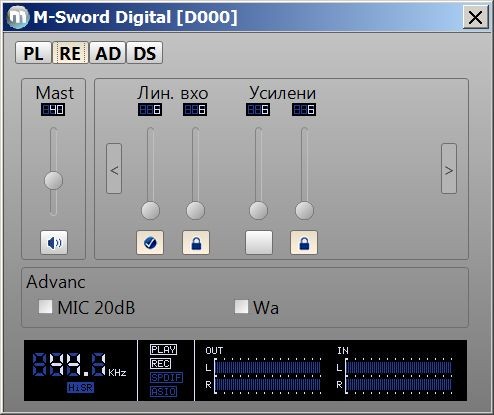Go to the DS tab
Viewport: 494px width, 415px height.
145,53
